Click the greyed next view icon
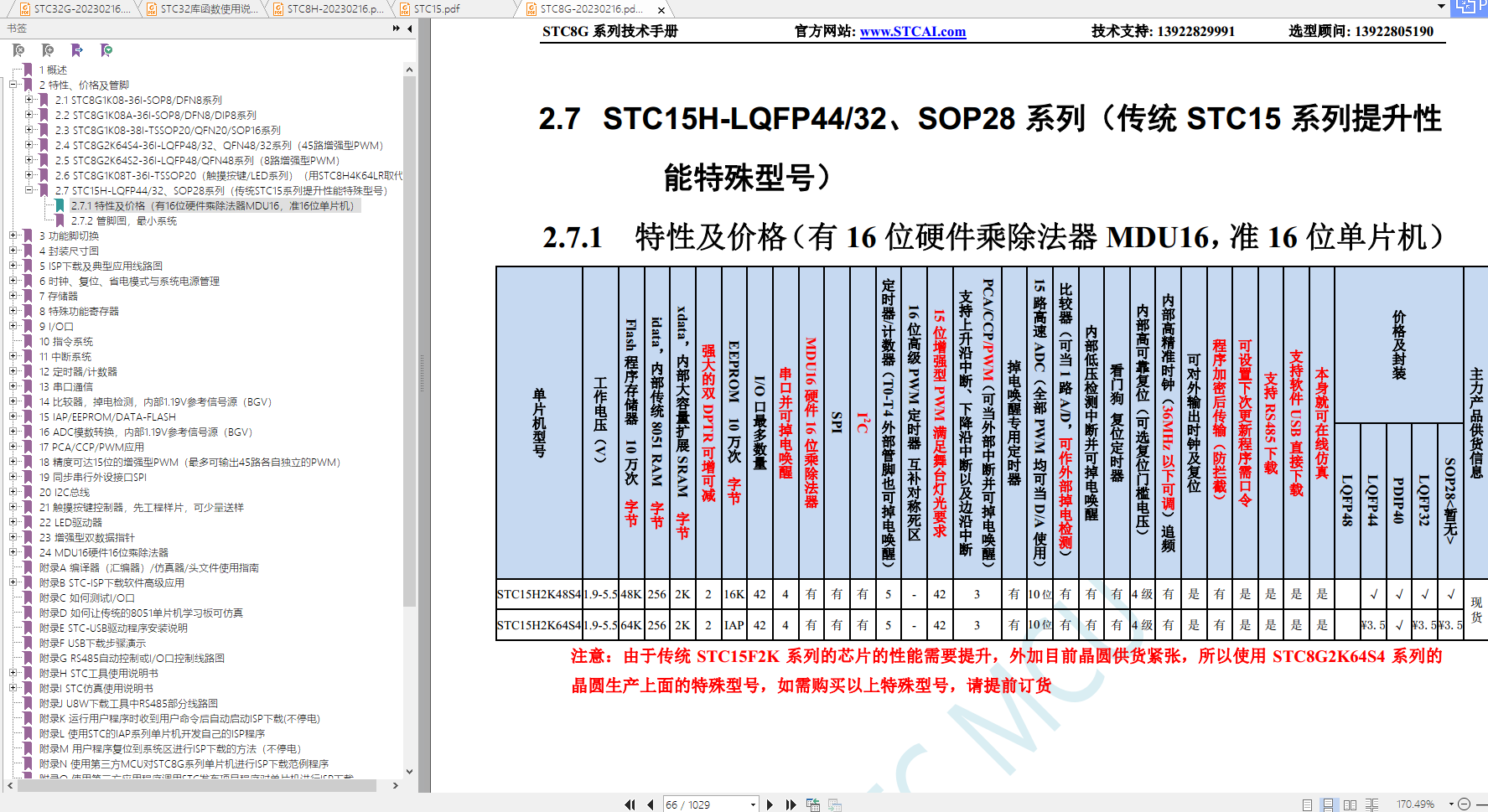Viewport: 1488px width, 812px height. coord(835,804)
